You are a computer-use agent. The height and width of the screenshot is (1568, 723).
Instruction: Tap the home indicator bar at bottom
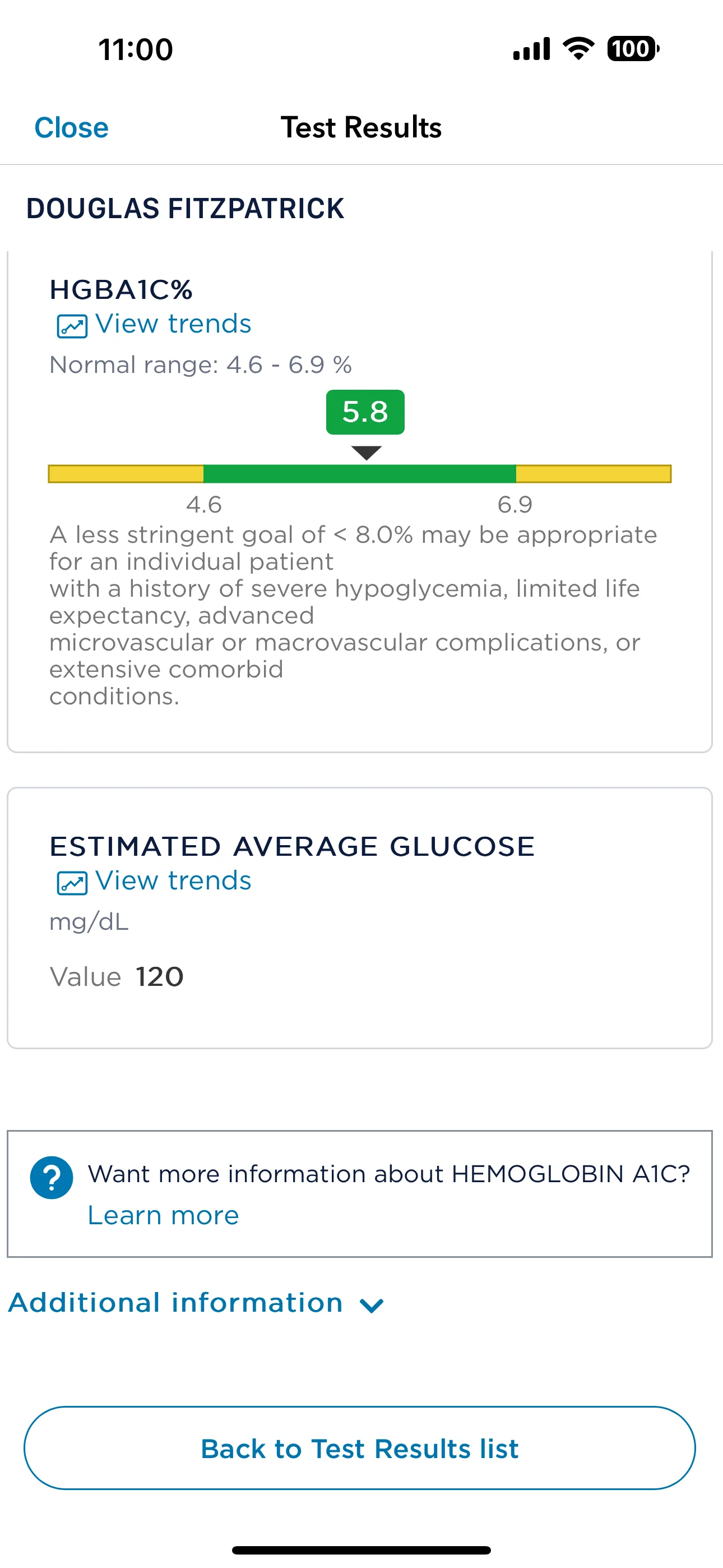pos(361,1549)
